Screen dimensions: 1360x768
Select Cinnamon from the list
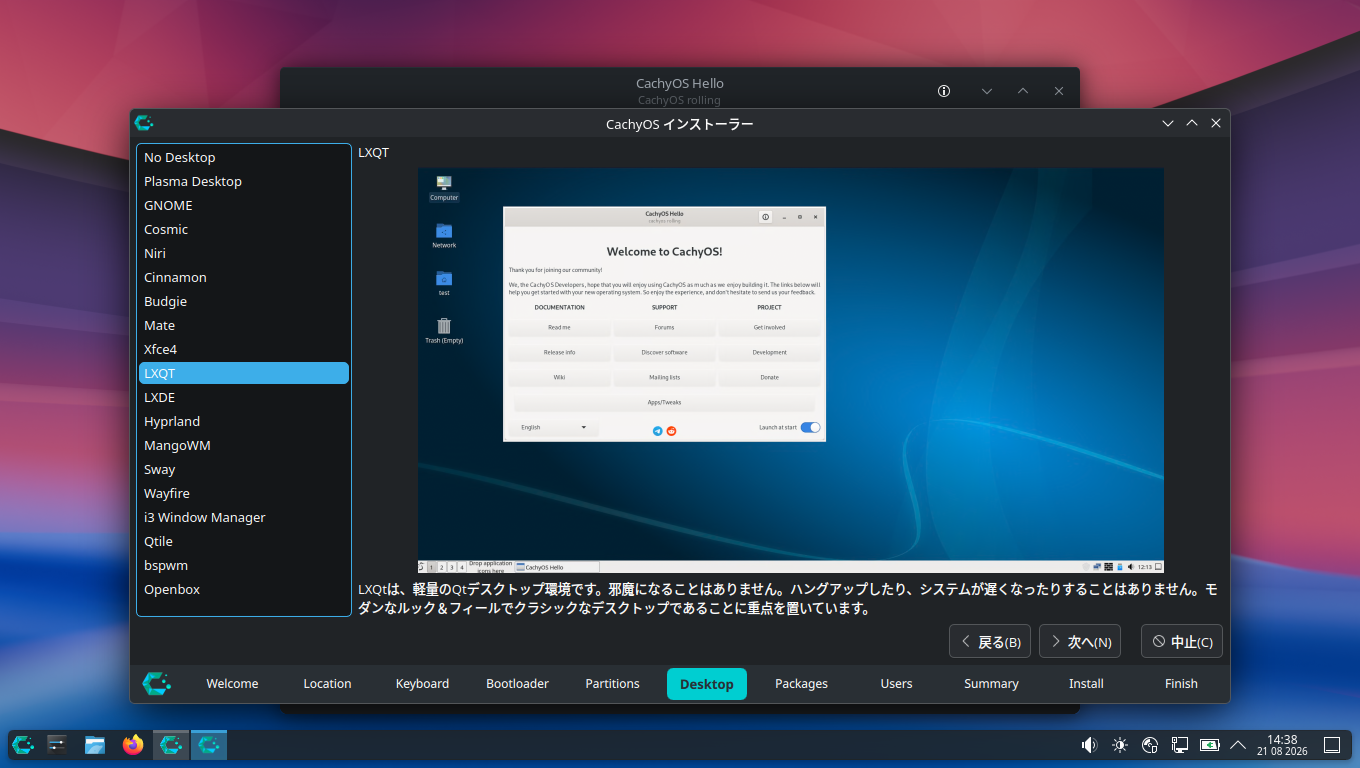(x=244, y=277)
